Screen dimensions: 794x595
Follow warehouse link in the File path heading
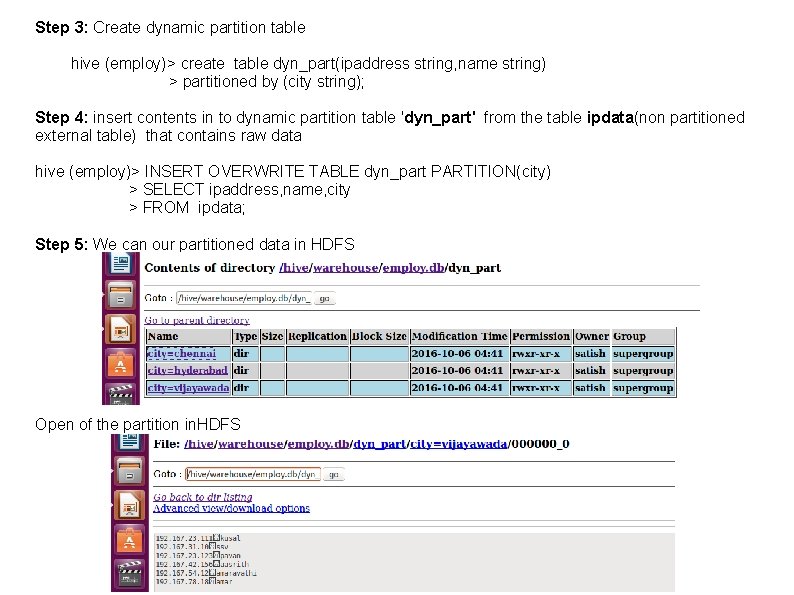point(251,444)
